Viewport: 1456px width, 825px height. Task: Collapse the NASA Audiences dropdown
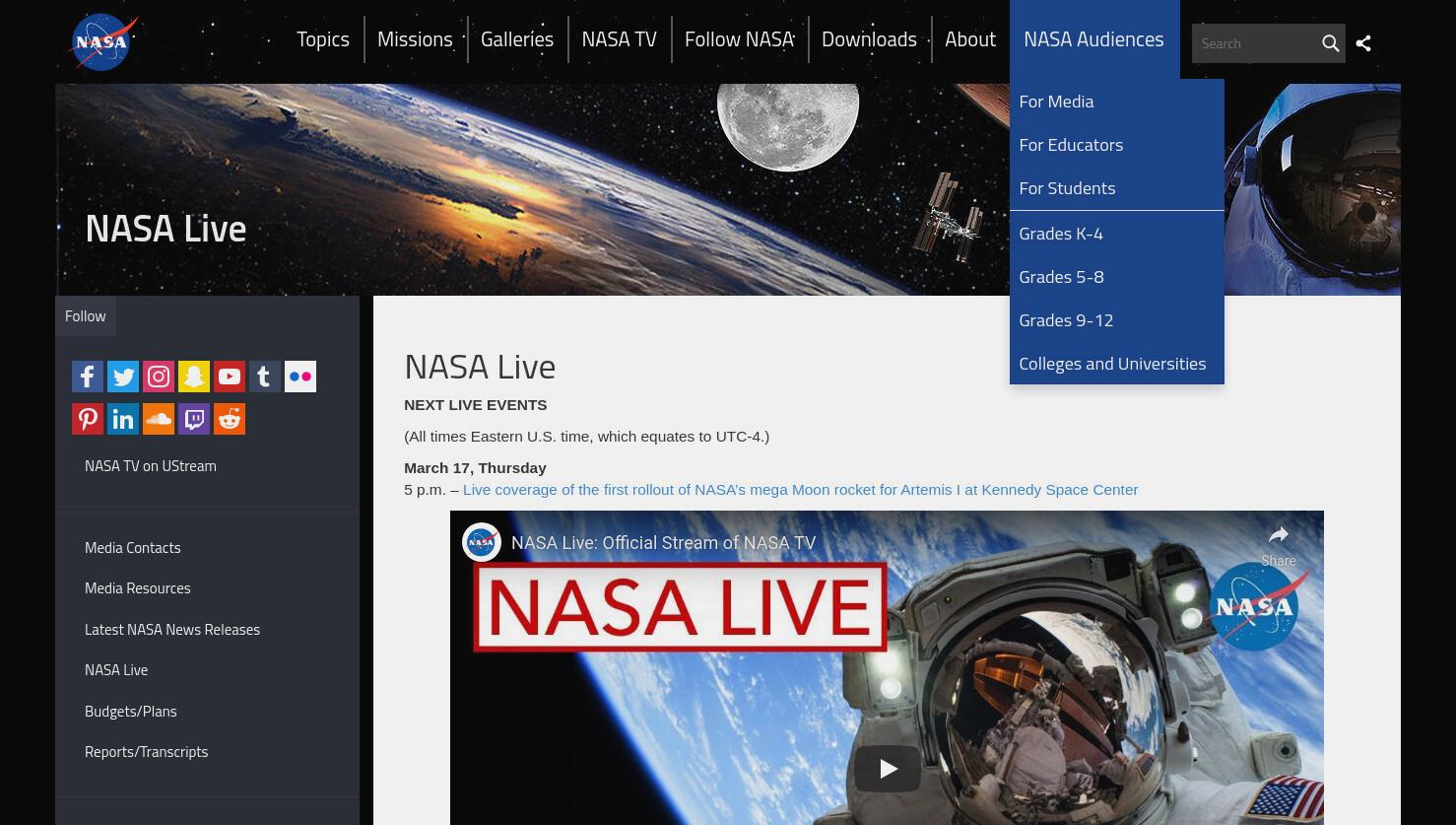coord(1093,39)
